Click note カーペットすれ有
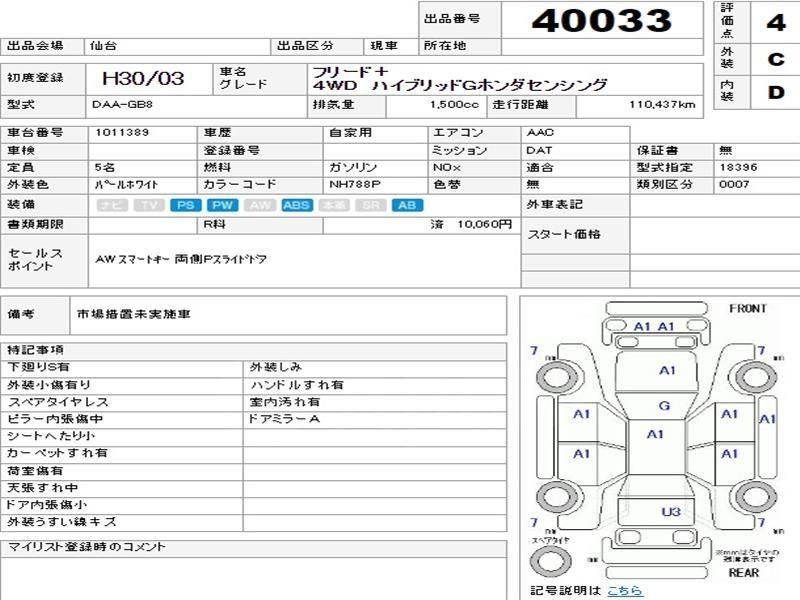Image resolution: width=800 pixels, height=600 pixels. click(57, 453)
